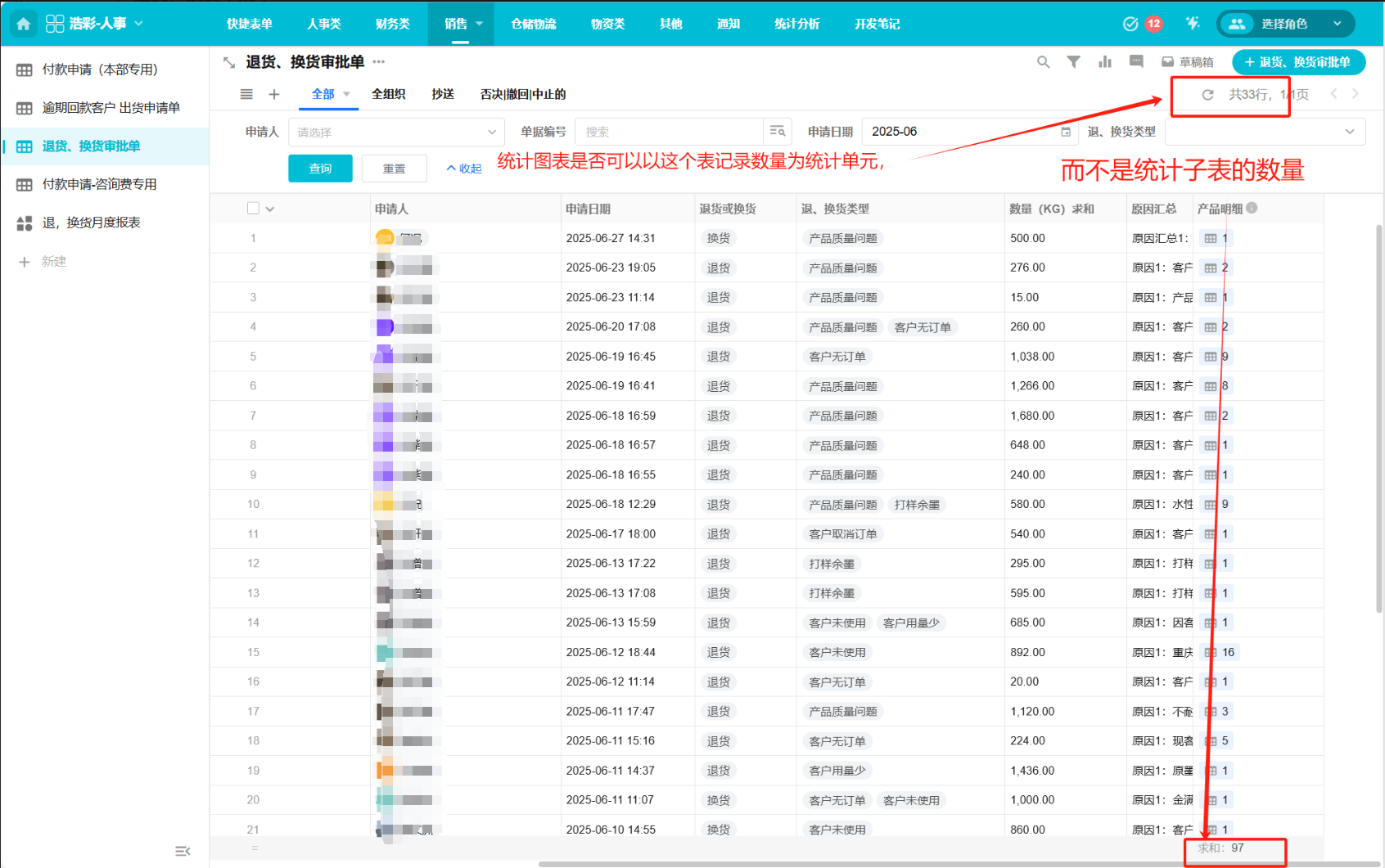This screenshot has height=868, width=1385.
Task: Collapse the sidebar using bottom-left icon
Action: (183, 852)
